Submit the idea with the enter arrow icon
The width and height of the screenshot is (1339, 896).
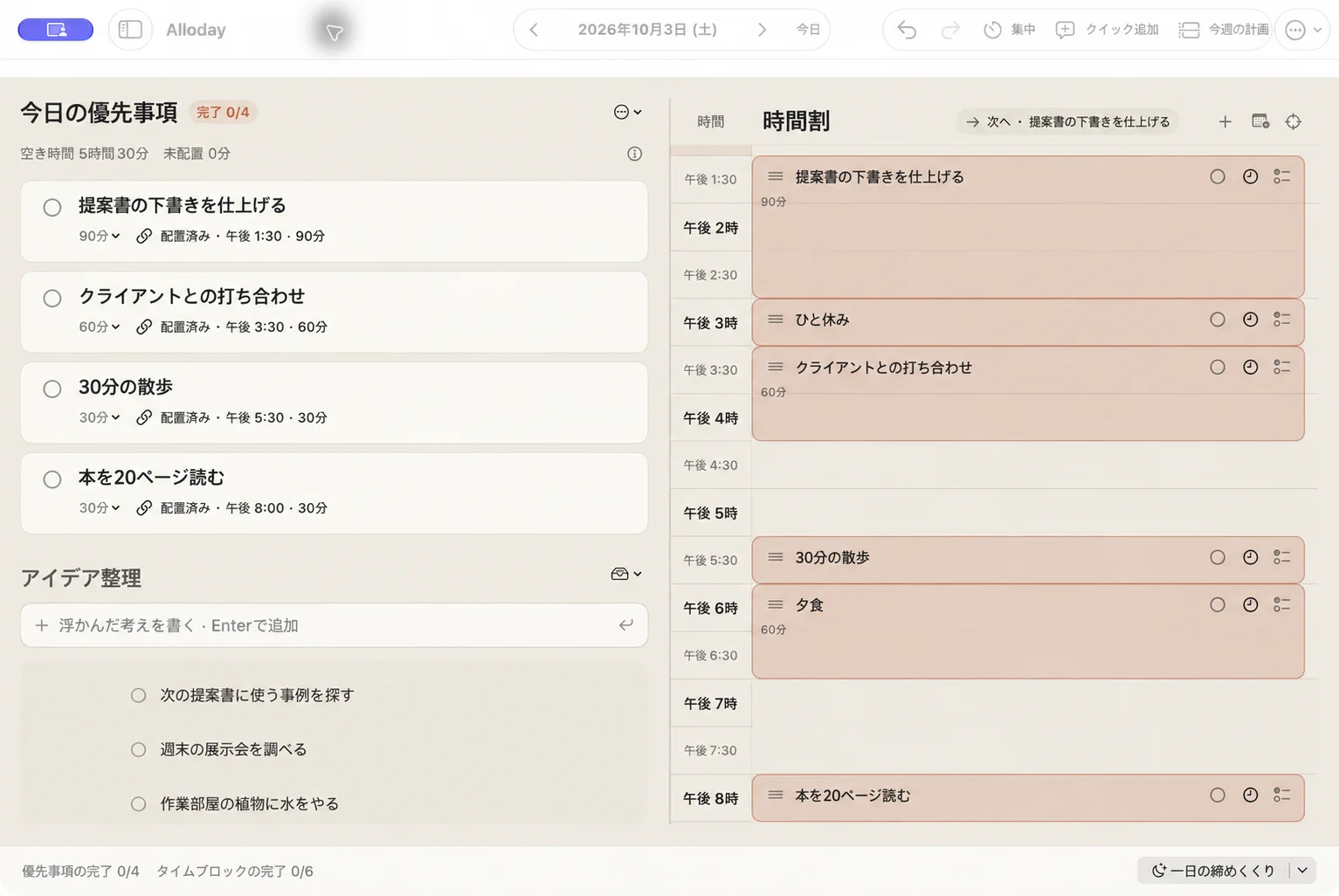626,625
